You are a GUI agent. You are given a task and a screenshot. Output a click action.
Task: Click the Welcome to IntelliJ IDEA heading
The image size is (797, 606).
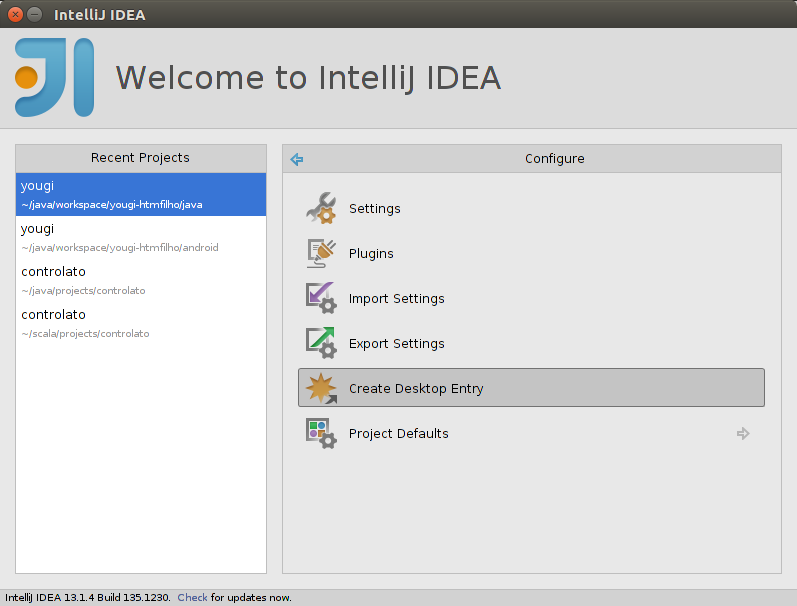click(309, 78)
